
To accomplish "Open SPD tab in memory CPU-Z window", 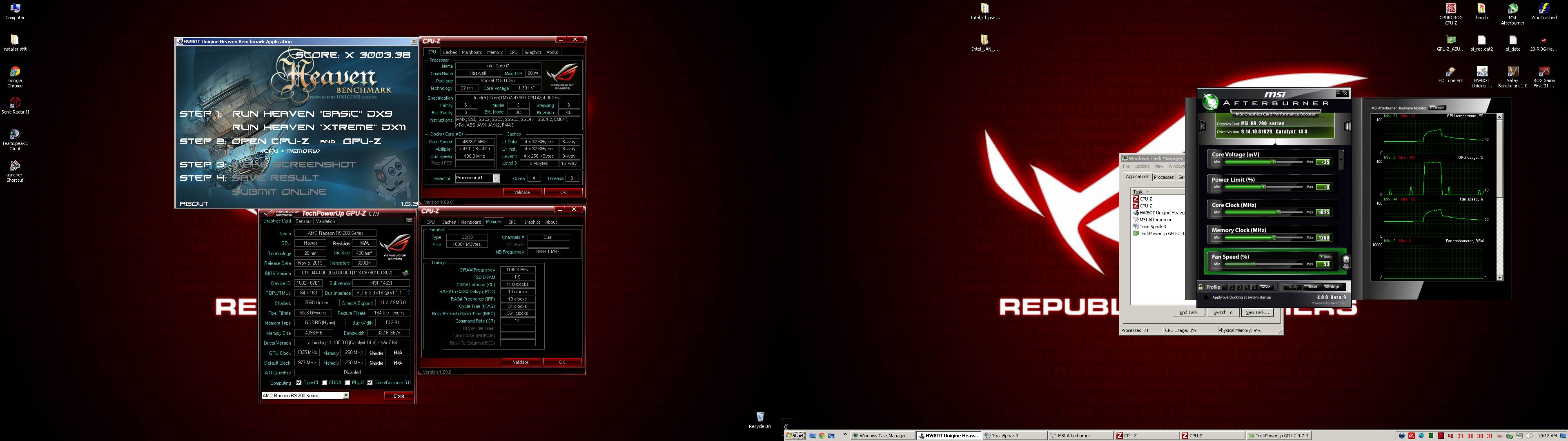I will [x=512, y=222].
